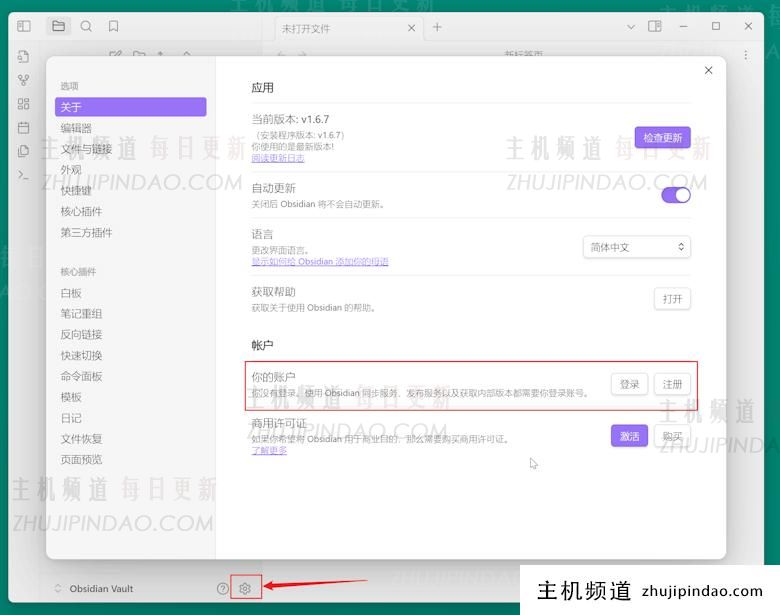
Task: Toggle the right sidebar icon
Action: pyautogui.click(x=655, y=26)
